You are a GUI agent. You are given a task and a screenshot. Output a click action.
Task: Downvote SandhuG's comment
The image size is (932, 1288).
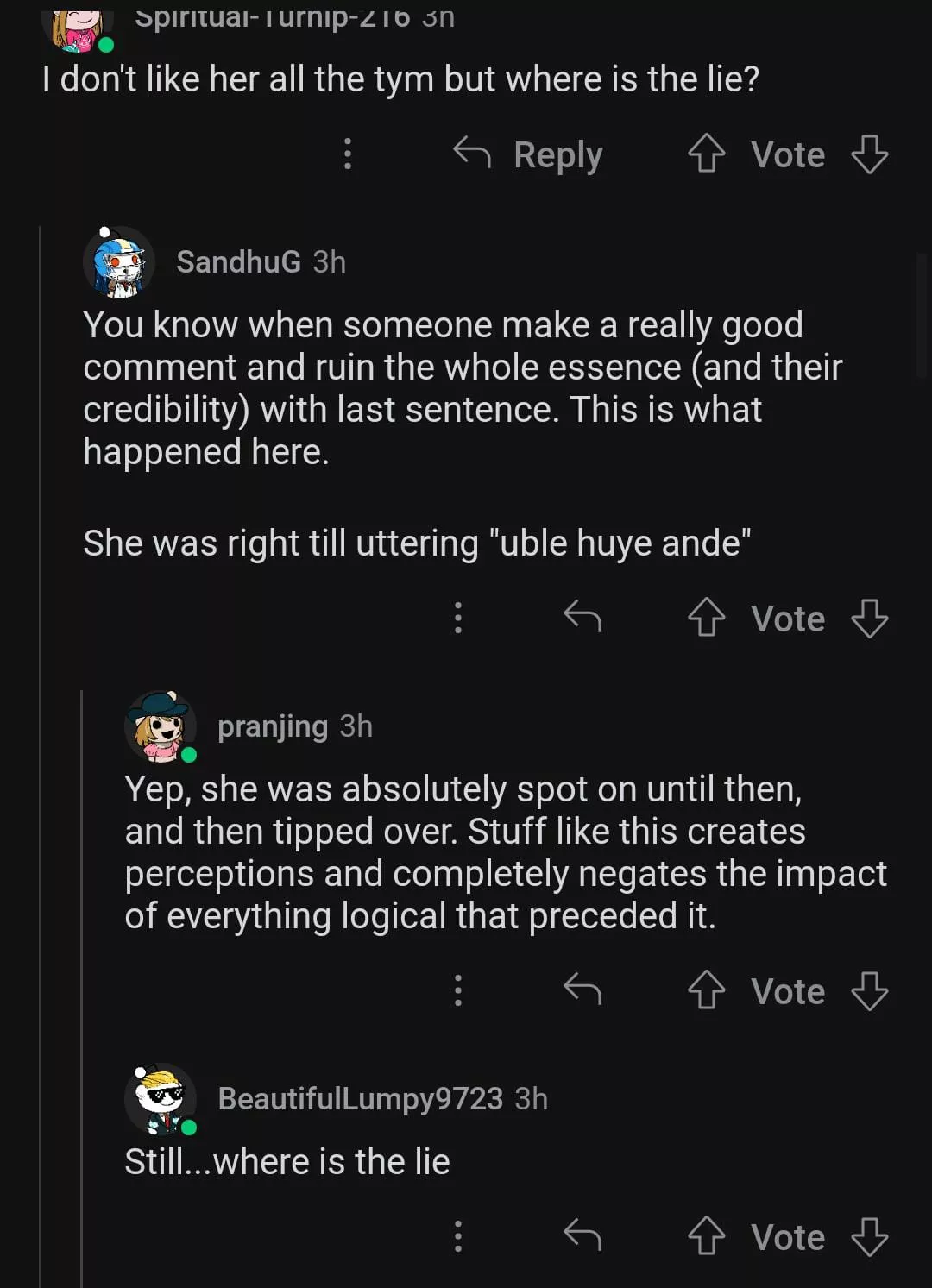868,618
